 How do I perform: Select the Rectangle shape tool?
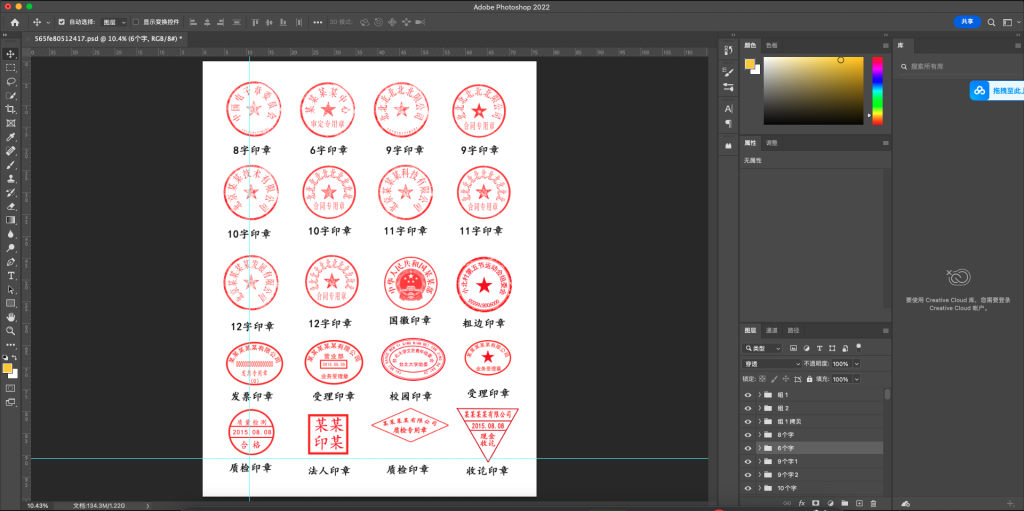pos(10,303)
